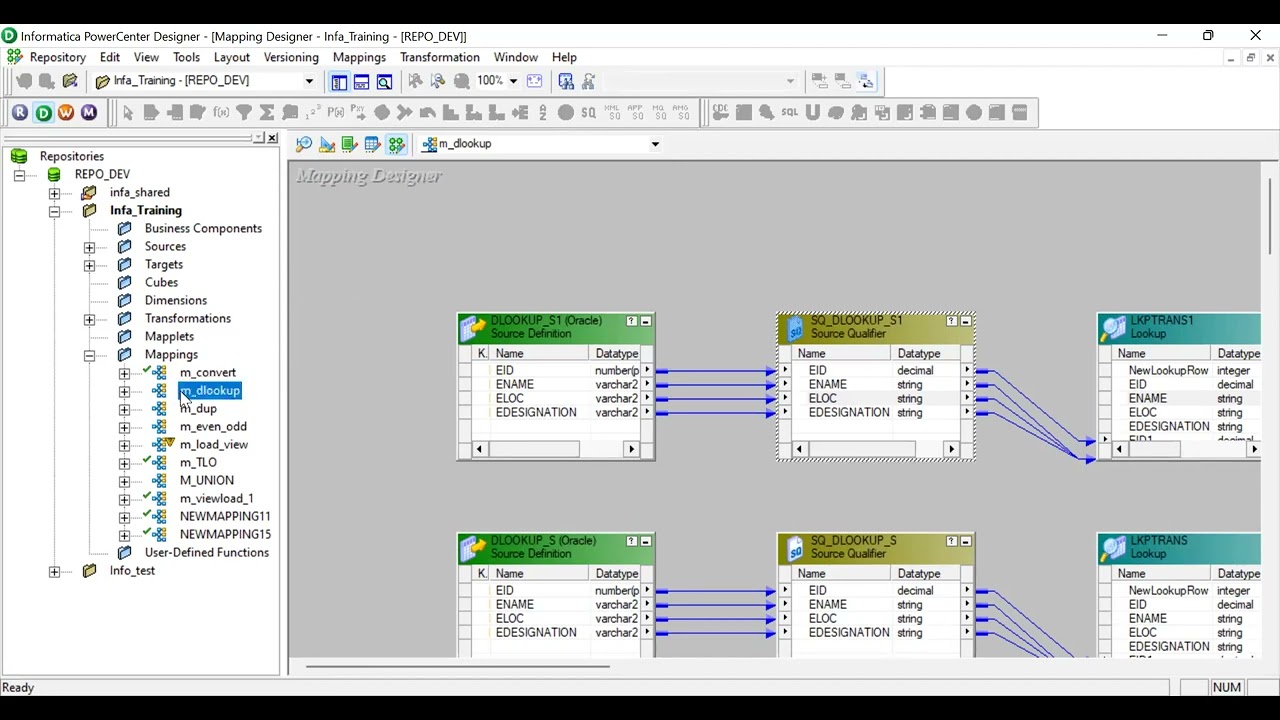Select the pointer arrow tool
This screenshot has width=1280, height=720.
point(128,113)
